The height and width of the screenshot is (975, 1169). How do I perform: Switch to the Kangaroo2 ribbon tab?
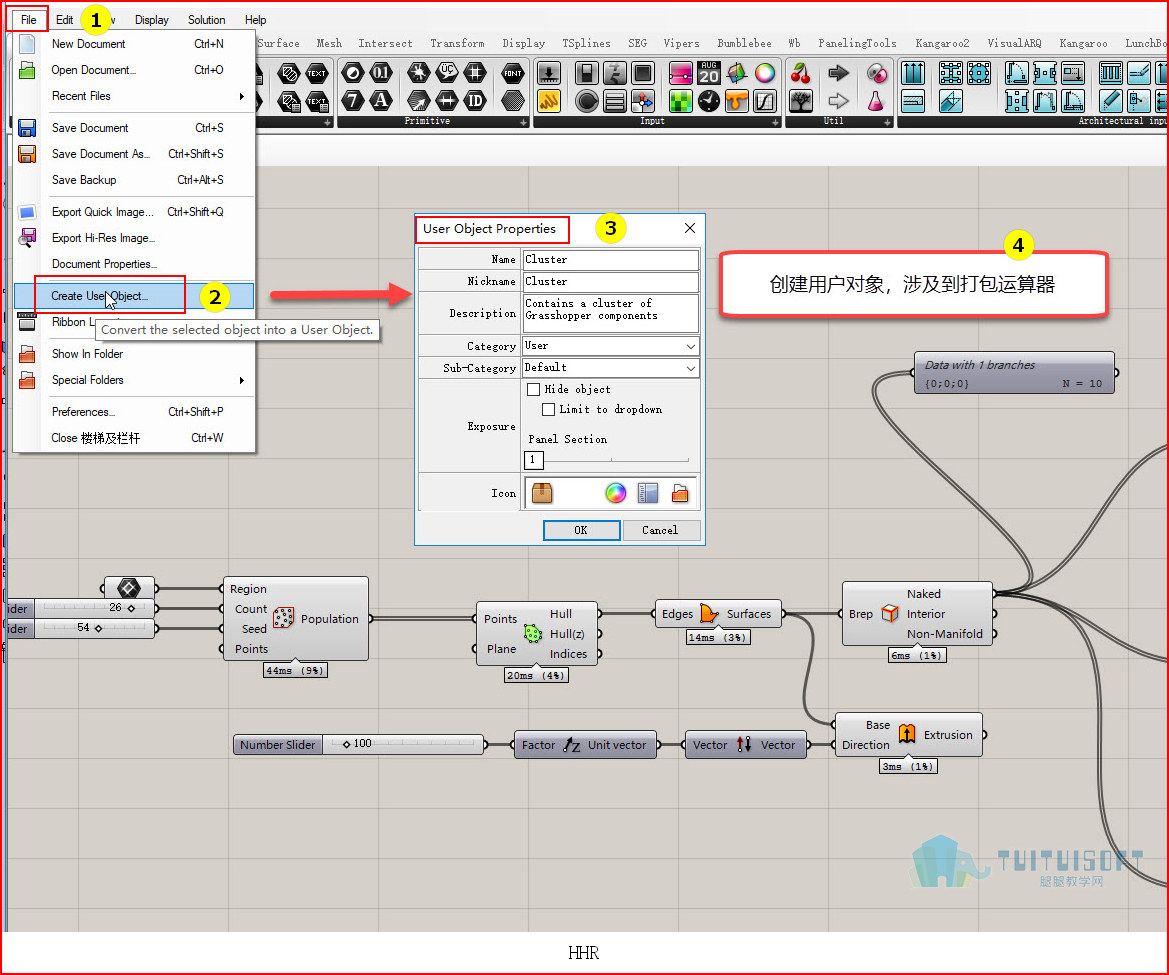[942, 43]
